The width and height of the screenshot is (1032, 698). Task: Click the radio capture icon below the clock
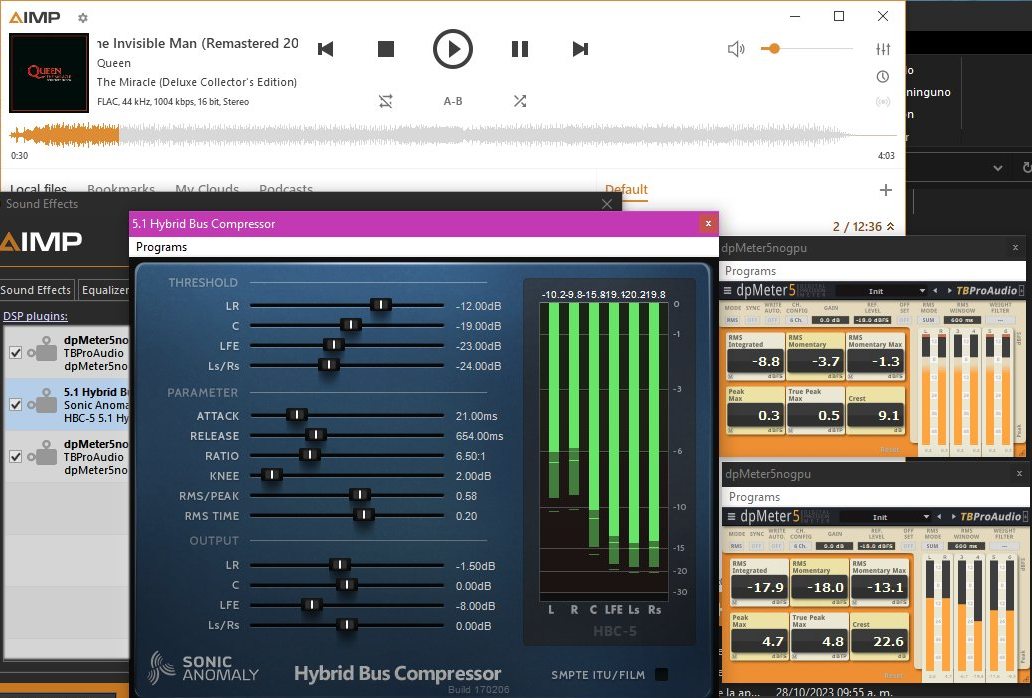click(x=883, y=101)
